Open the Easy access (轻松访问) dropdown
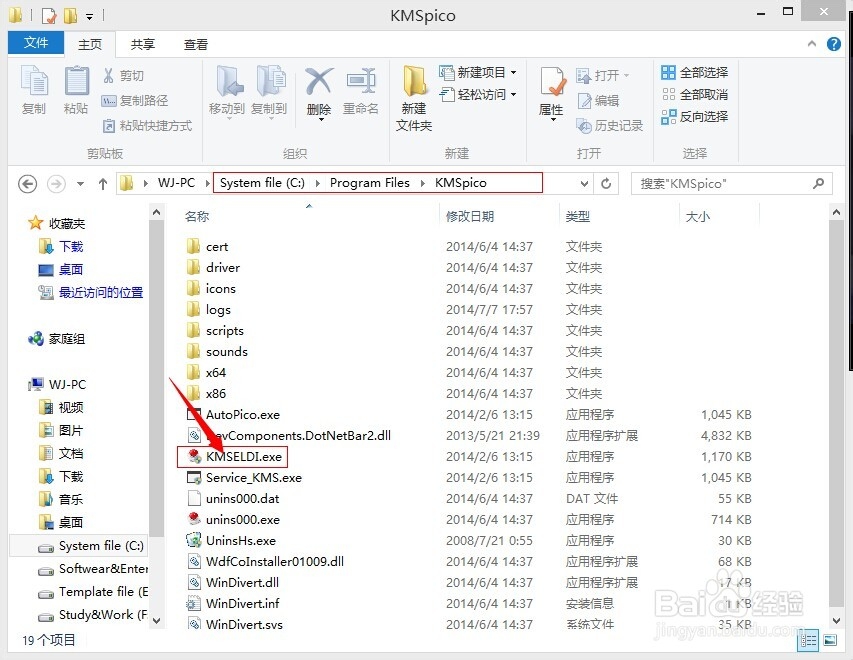 click(478, 94)
